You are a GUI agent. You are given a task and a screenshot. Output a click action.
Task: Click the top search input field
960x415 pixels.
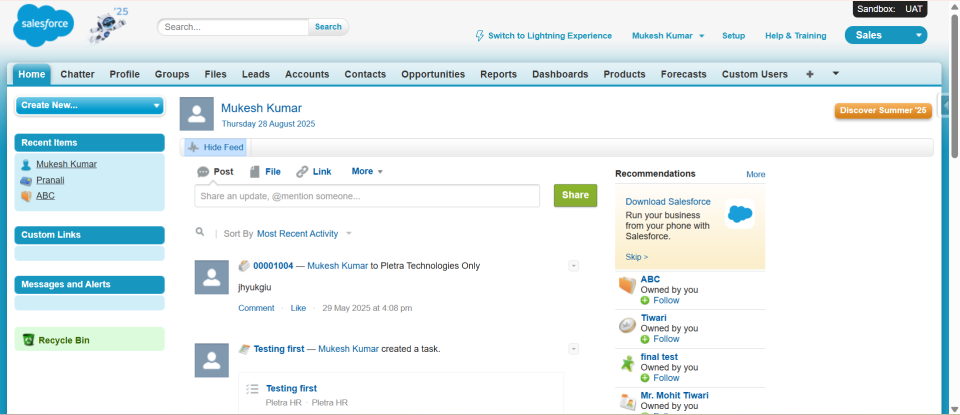coord(233,27)
